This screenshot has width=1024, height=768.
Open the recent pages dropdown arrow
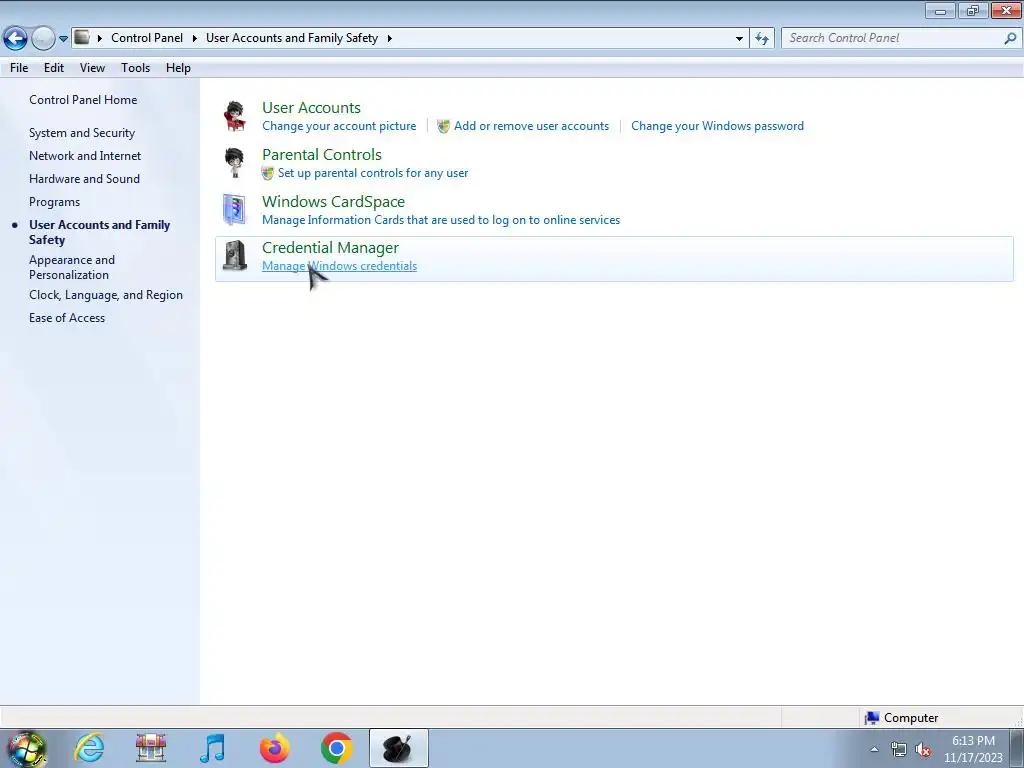click(x=63, y=39)
